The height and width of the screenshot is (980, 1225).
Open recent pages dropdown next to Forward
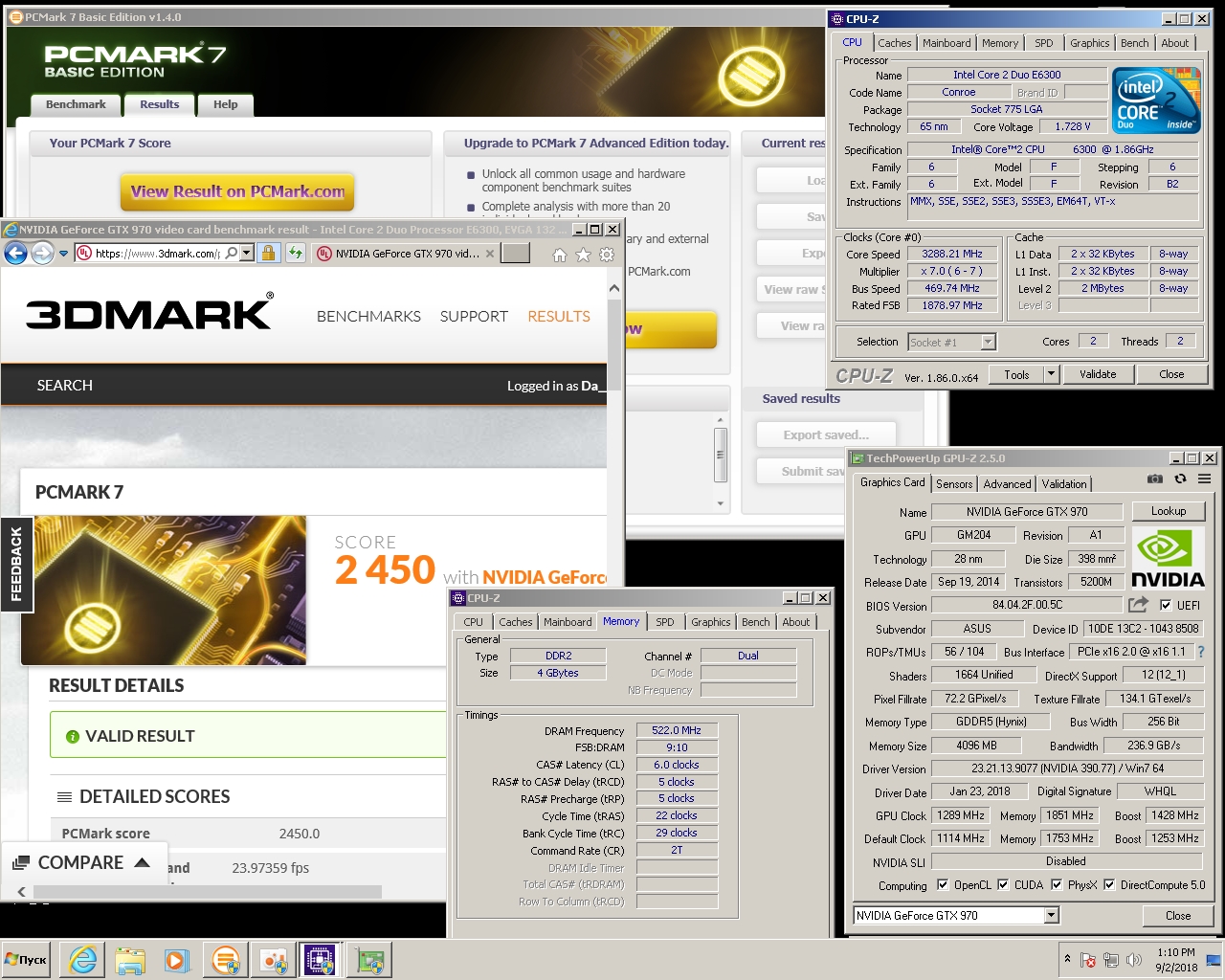click(63, 254)
